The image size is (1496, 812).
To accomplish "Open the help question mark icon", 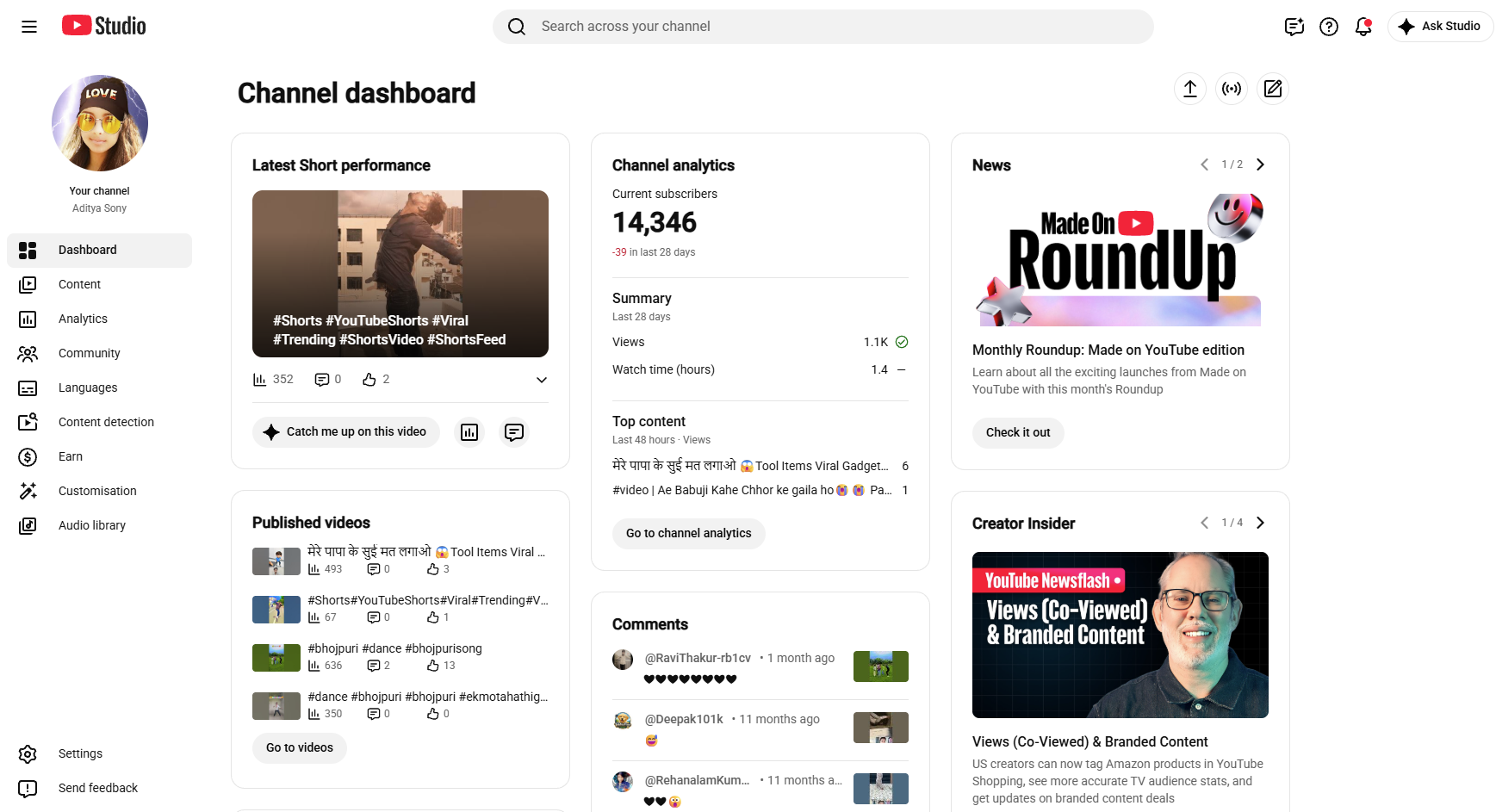I will click(1329, 27).
